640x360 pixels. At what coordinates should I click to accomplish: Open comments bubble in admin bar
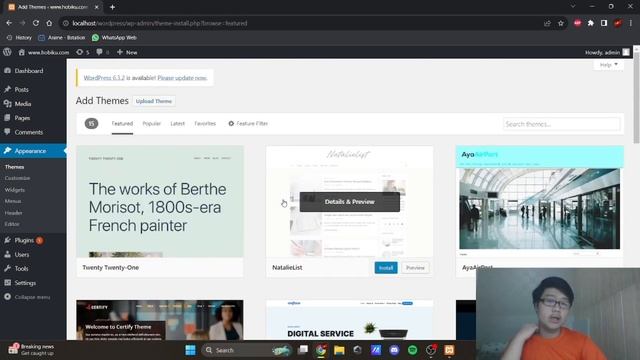tap(102, 52)
